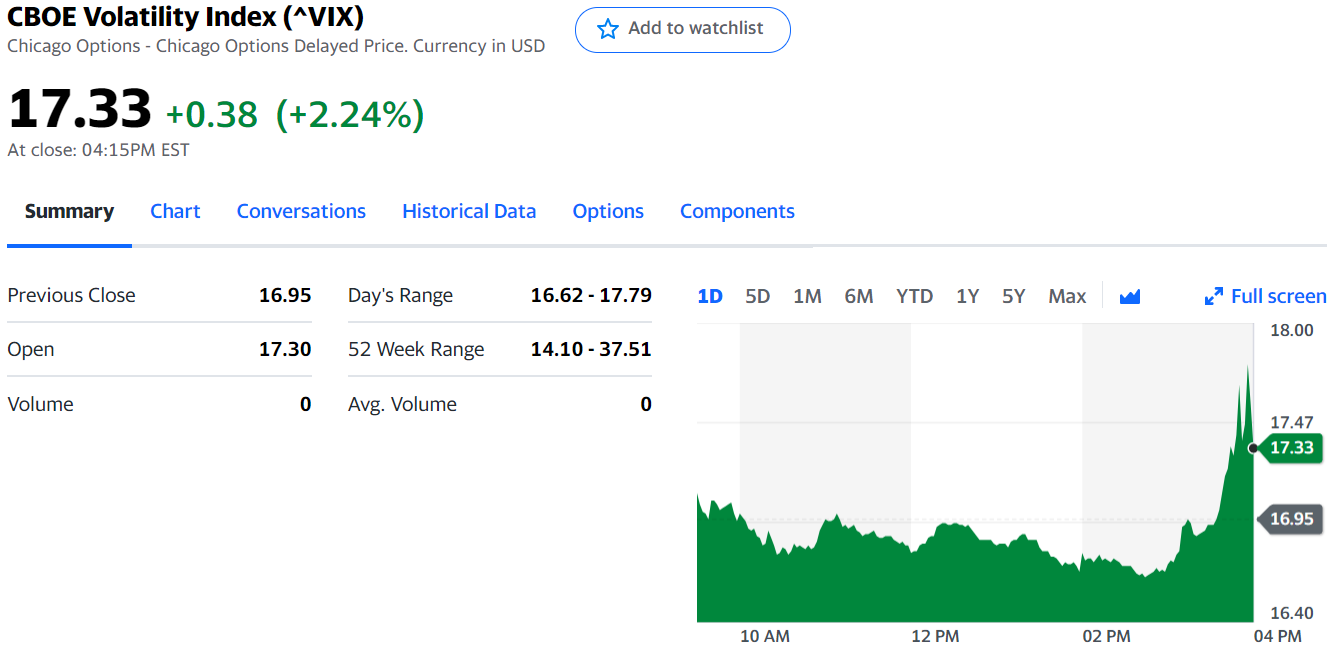This screenshot has height=652, width=1327.
Task: Open the Options tab
Action: (x=608, y=211)
